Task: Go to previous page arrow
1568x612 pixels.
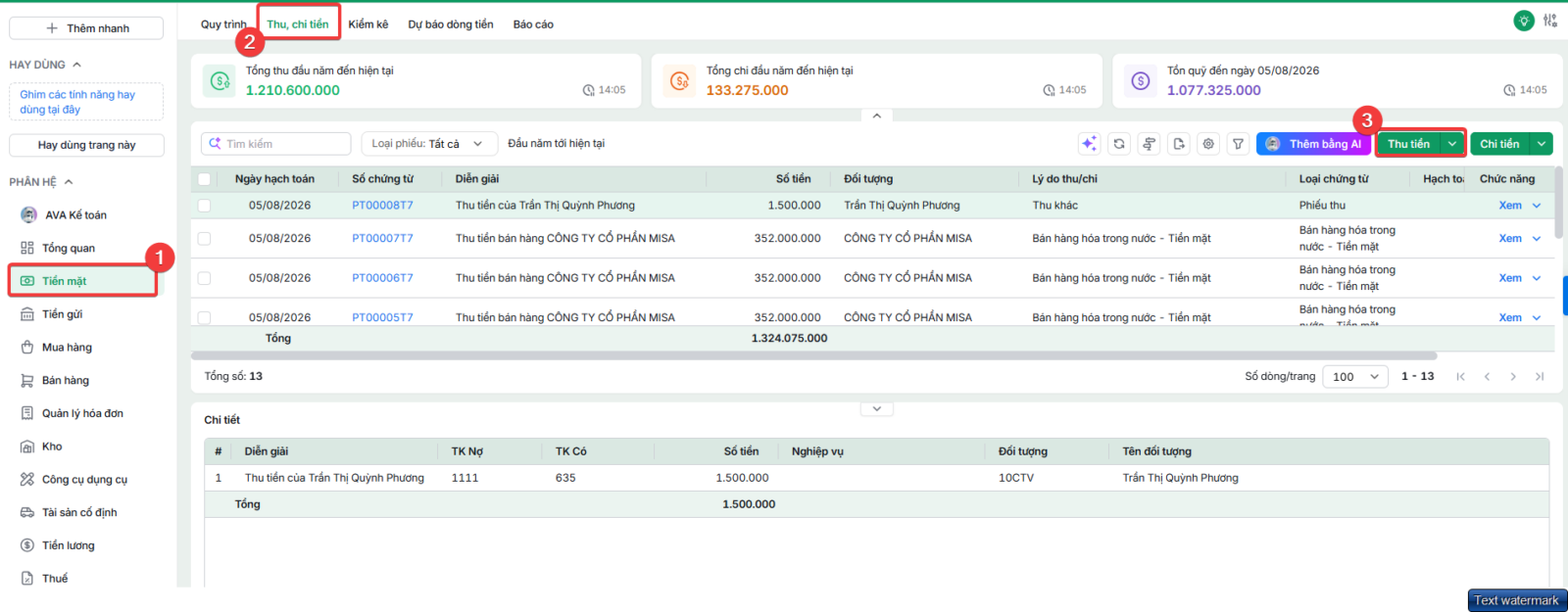Action: coord(1488,377)
